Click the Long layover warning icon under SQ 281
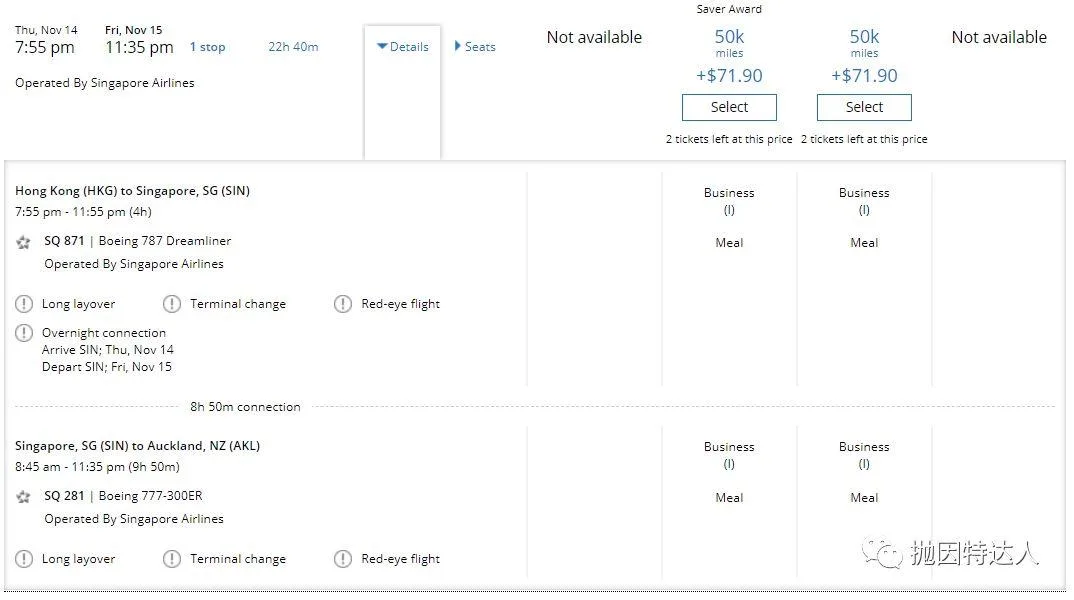This screenshot has width=1074, height=600. (x=24, y=559)
